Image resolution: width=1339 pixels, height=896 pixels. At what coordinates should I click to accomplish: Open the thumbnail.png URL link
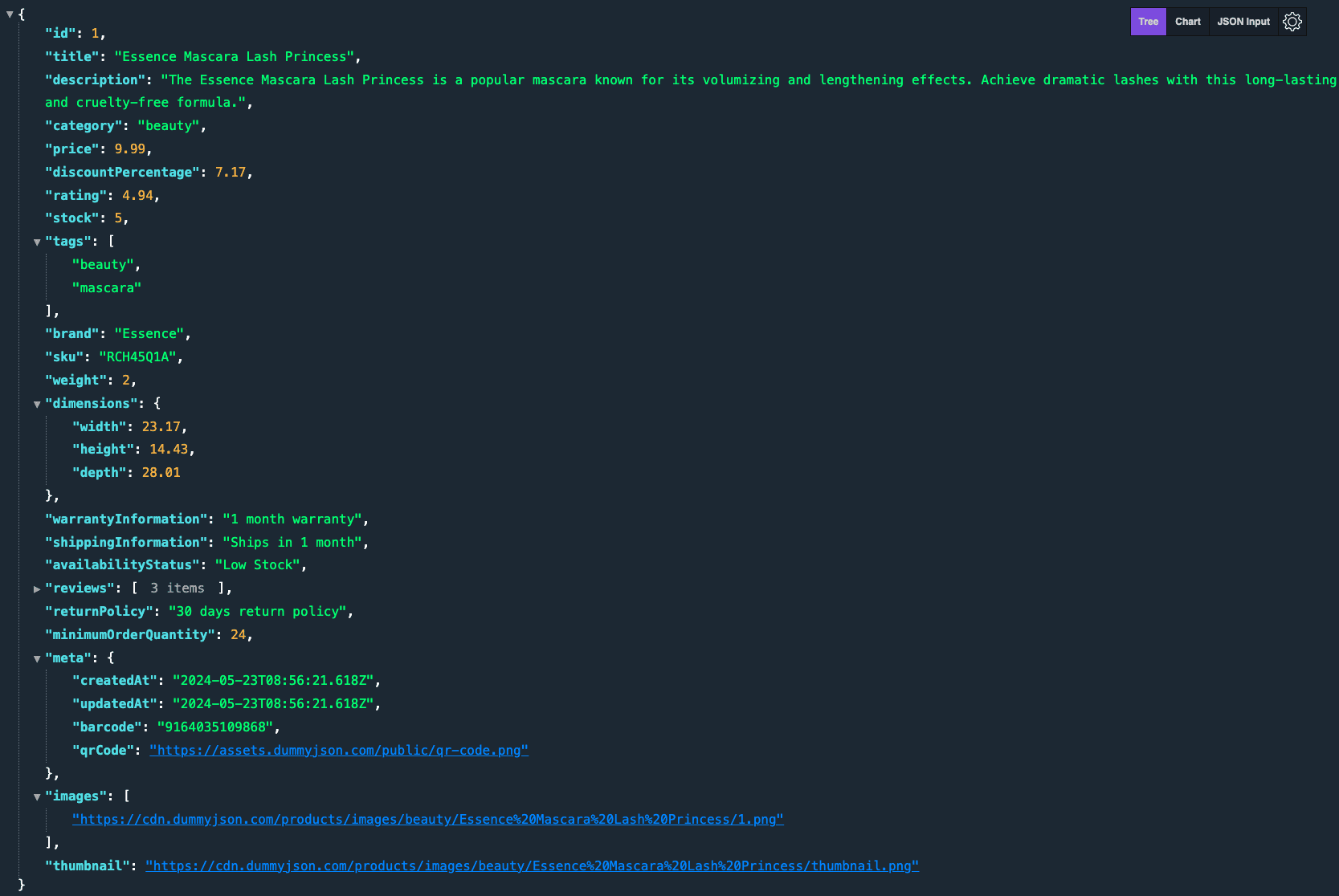point(532,865)
